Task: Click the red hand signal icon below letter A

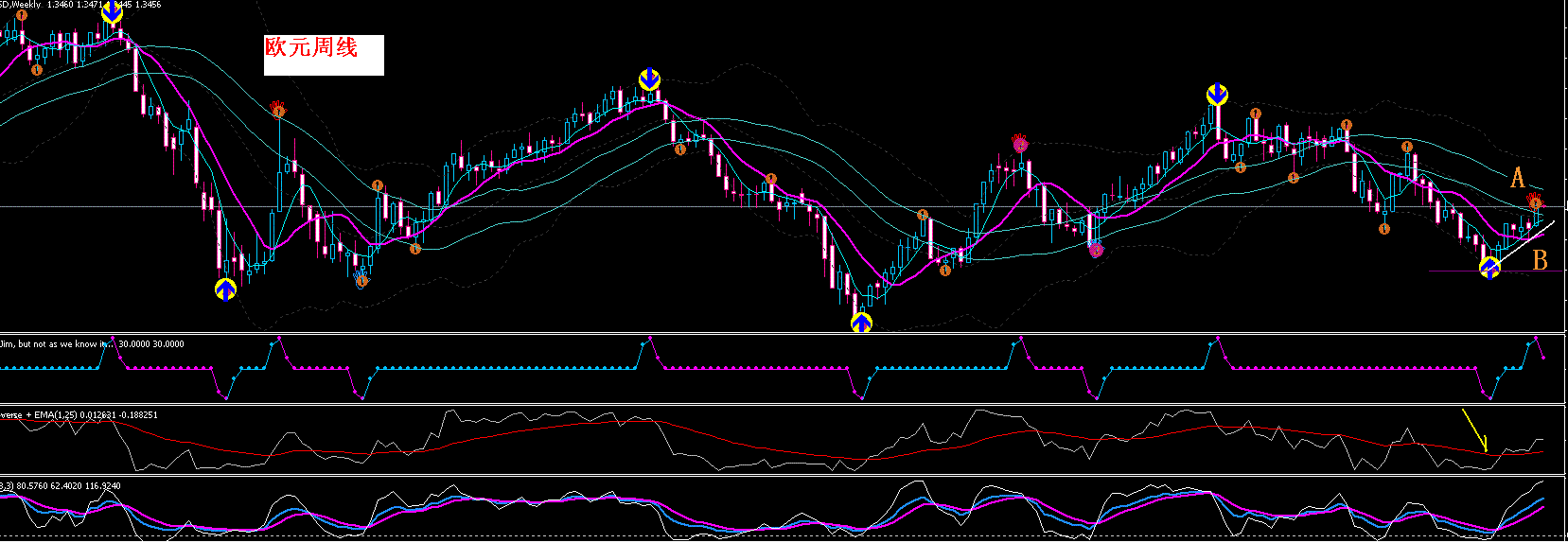Action: point(1535,201)
